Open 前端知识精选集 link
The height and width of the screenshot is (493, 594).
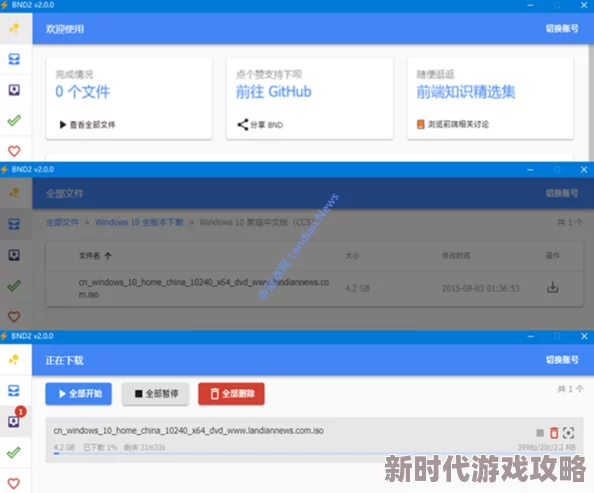point(466,92)
